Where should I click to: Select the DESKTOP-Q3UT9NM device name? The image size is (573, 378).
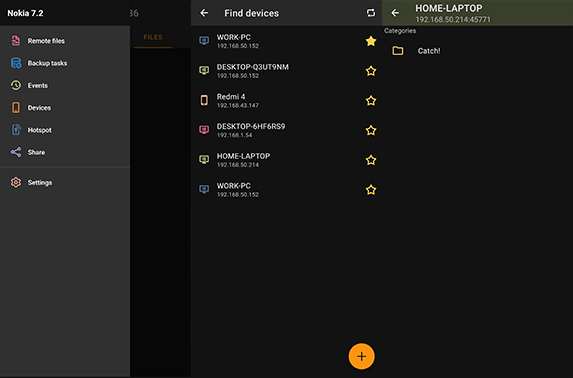click(253, 67)
